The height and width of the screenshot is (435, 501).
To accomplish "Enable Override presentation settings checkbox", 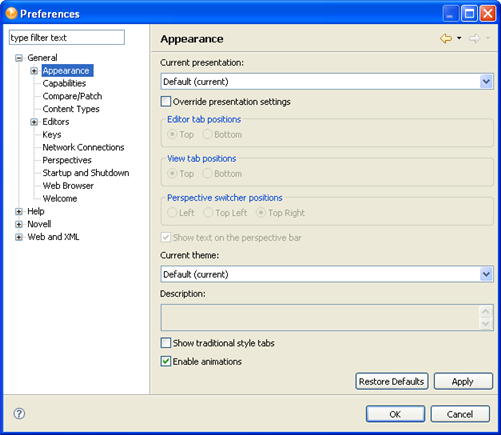I will (166, 101).
